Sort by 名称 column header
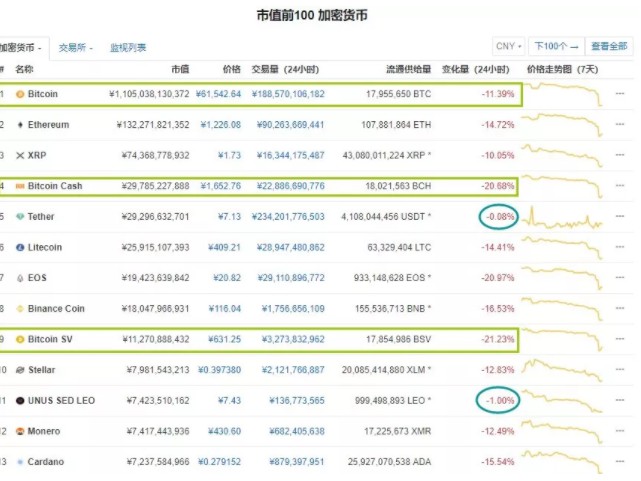Viewport: 641px width, 481px height. tap(24, 69)
